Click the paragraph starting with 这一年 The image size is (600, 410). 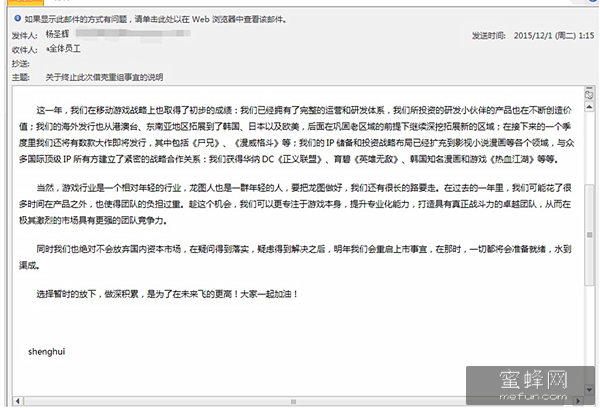pyautogui.click(x=297, y=135)
